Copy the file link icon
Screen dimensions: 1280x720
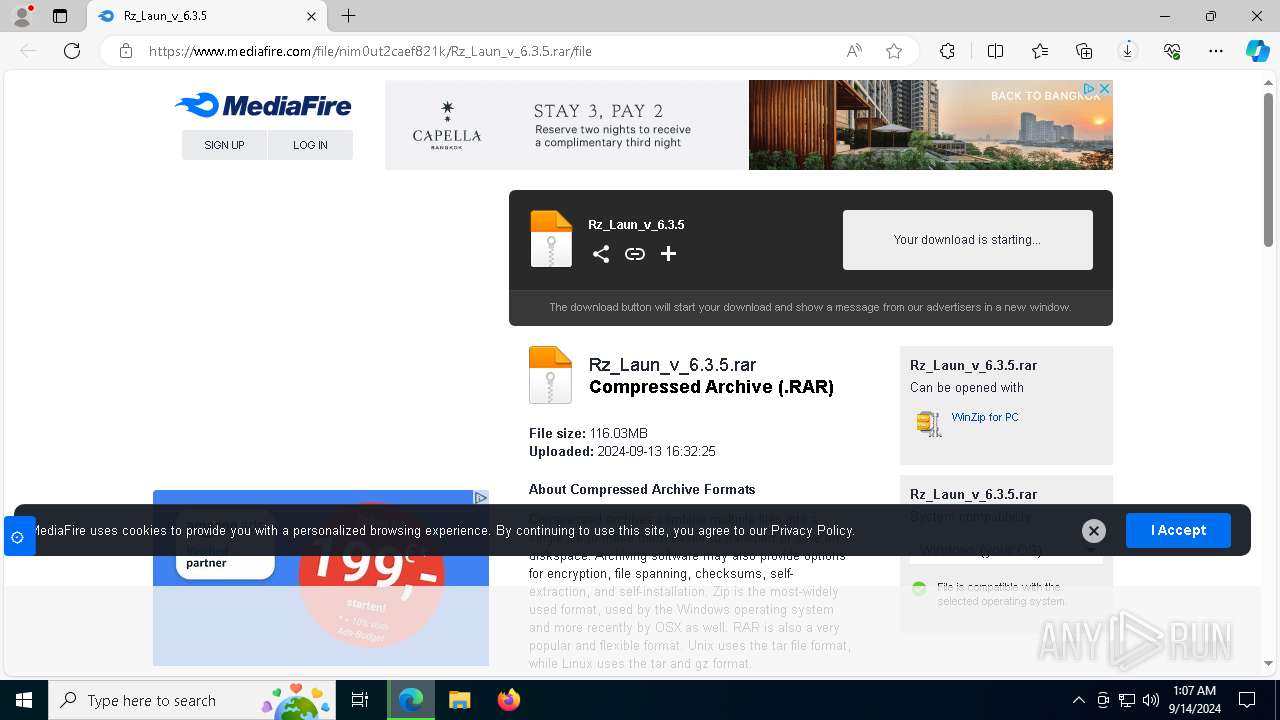coord(635,254)
